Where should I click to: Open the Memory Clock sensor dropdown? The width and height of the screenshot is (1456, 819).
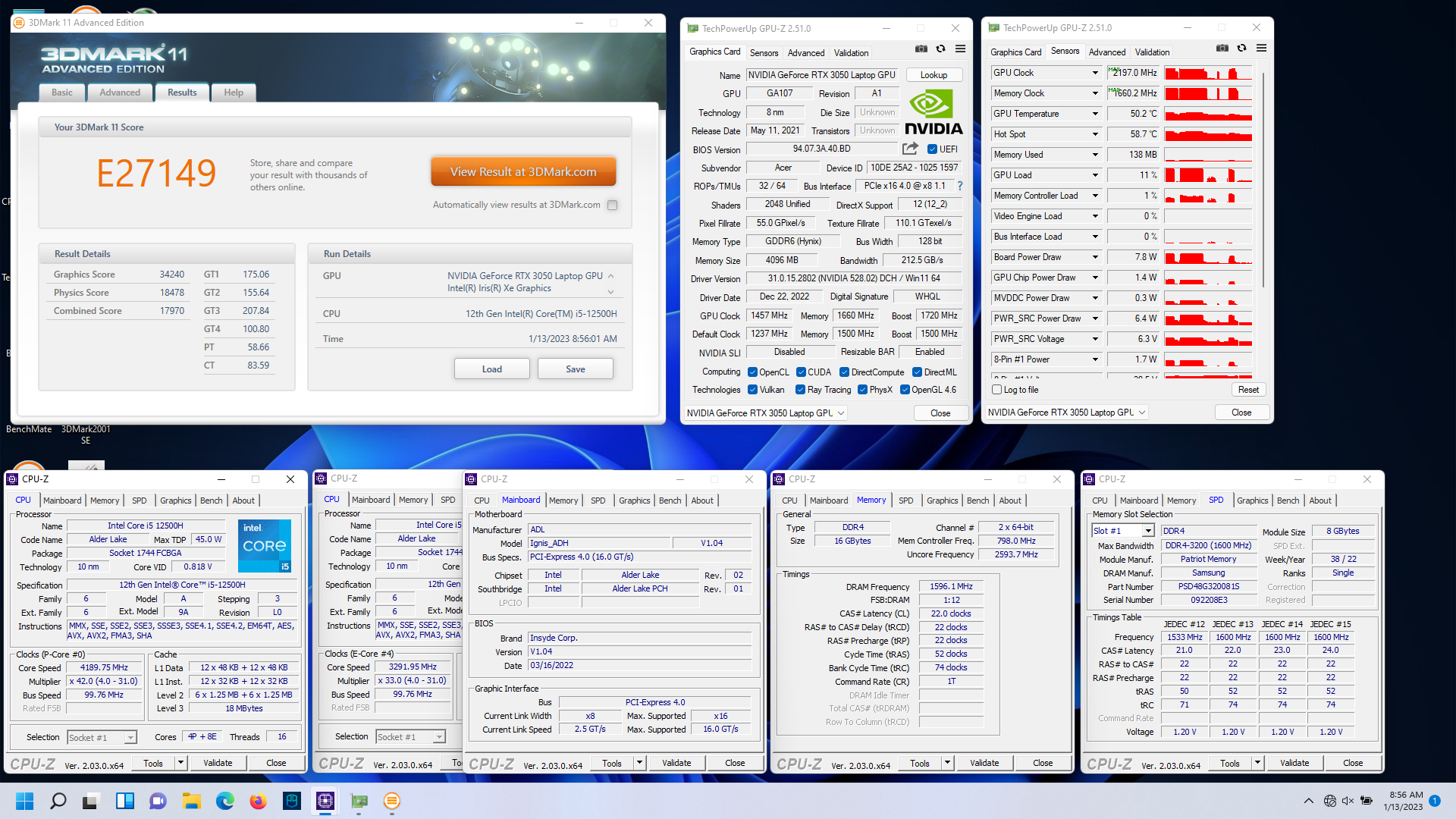tap(1095, 93)
